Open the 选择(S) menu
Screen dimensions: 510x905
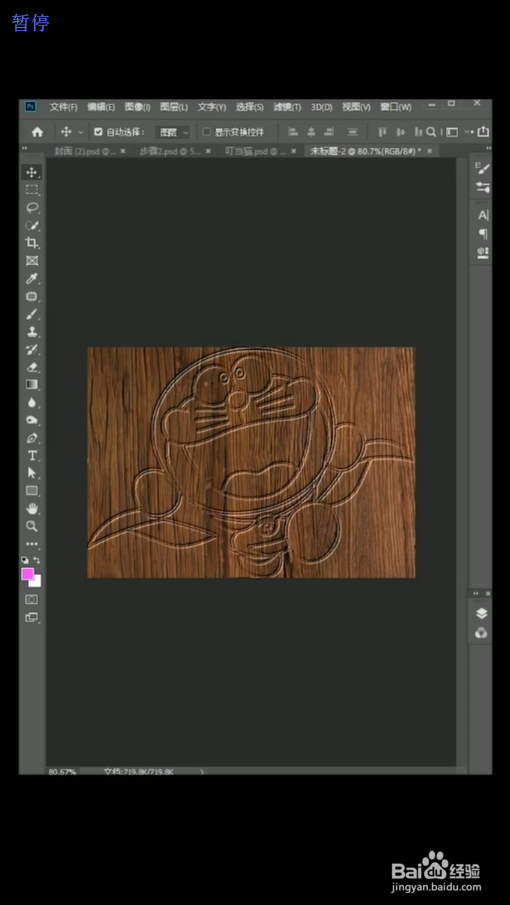coord(249,107)
